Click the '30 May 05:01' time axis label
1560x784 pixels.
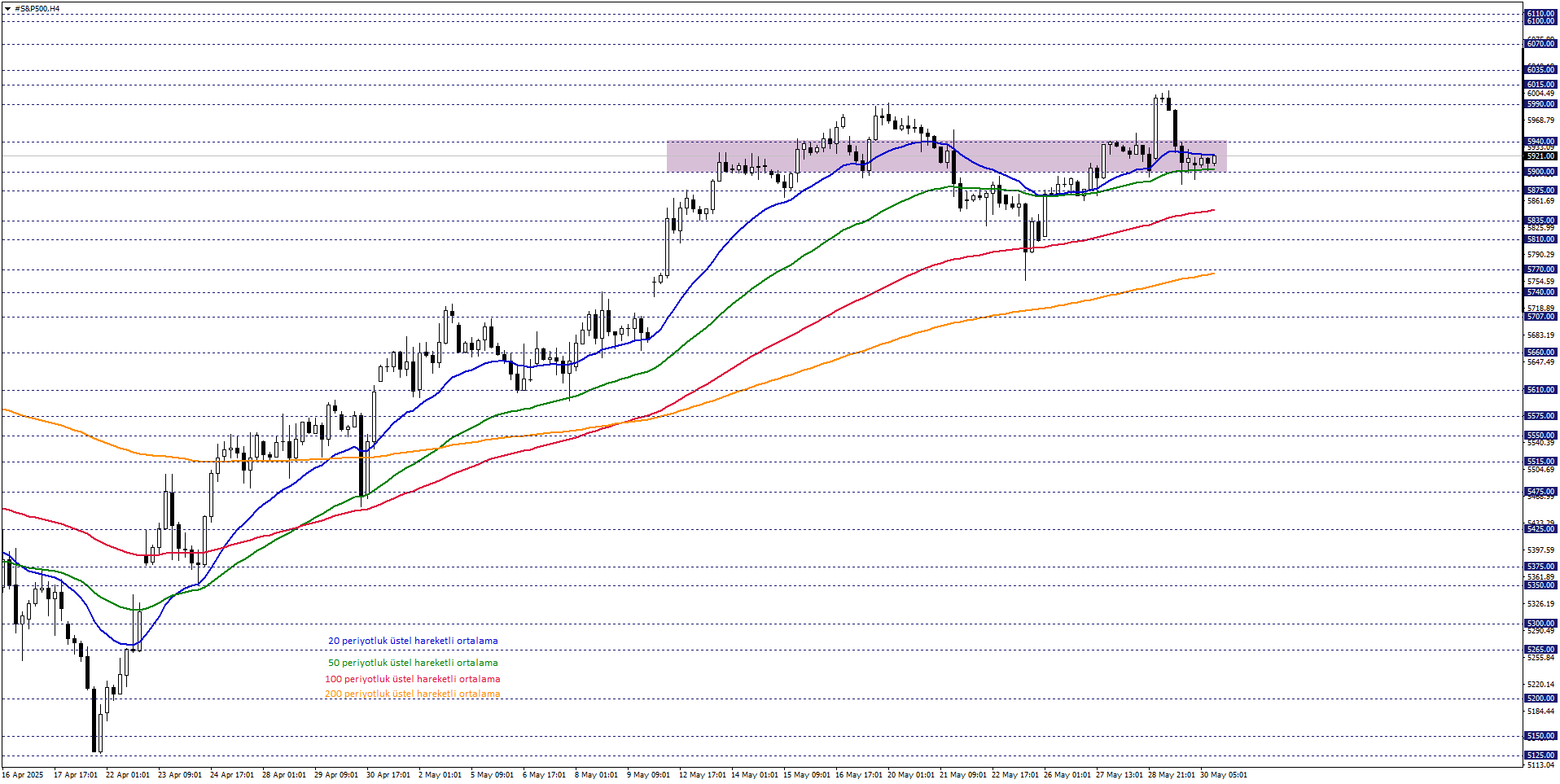pos(1224,775)
